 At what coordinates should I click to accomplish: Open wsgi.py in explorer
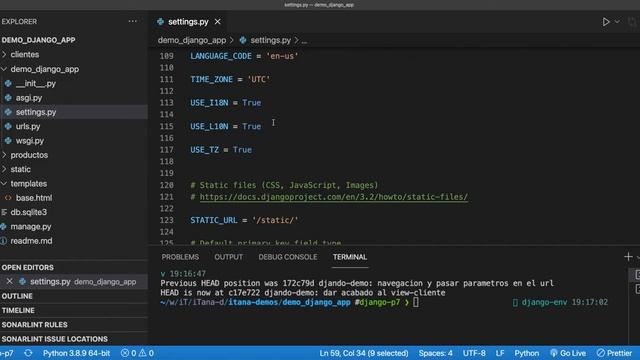click(x=29, y=140)
